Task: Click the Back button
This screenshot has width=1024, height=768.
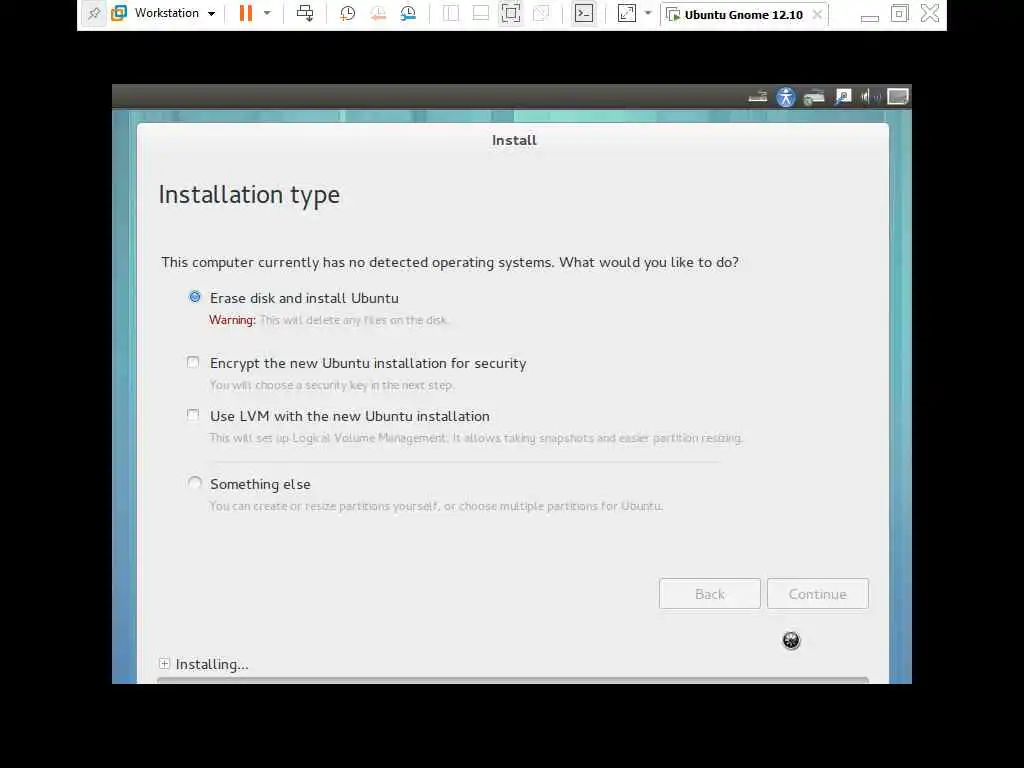Action: (710, 594)
